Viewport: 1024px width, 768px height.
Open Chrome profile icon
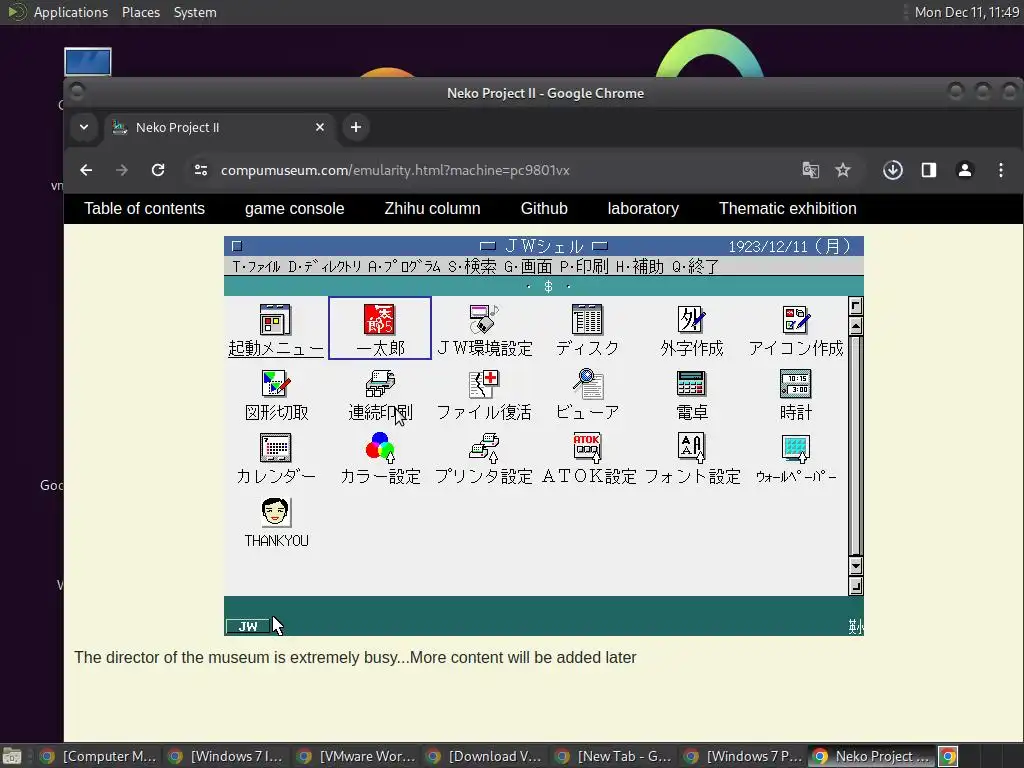coord(965,170)
